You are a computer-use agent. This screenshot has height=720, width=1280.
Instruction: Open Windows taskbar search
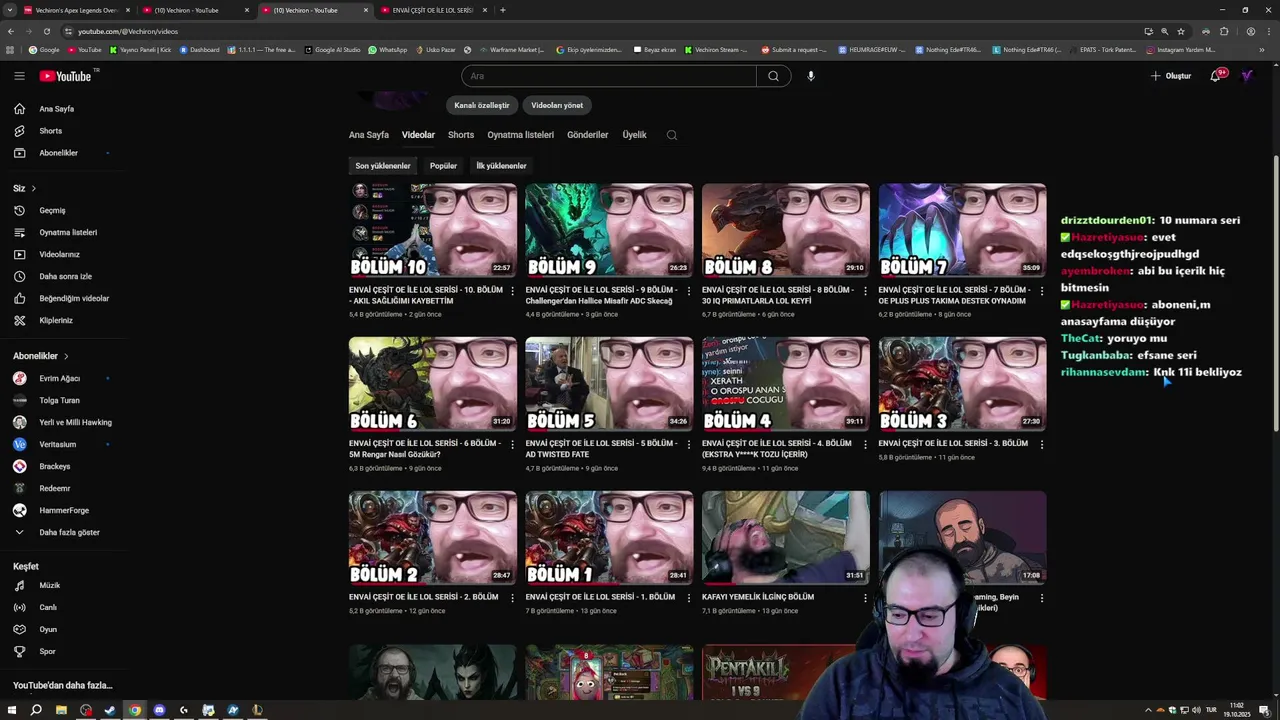(36, 710)
